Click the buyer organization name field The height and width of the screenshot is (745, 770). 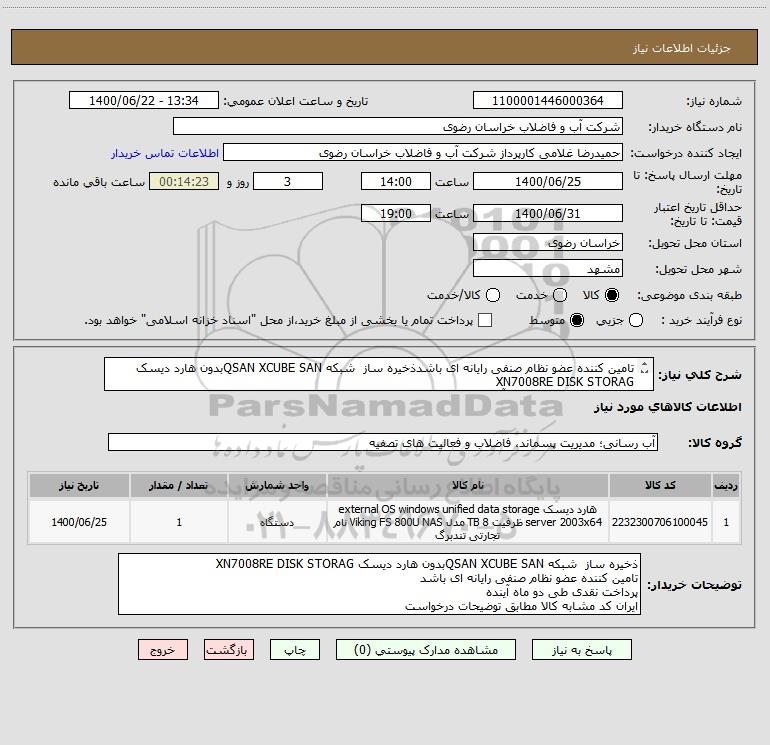pos(398,126)
